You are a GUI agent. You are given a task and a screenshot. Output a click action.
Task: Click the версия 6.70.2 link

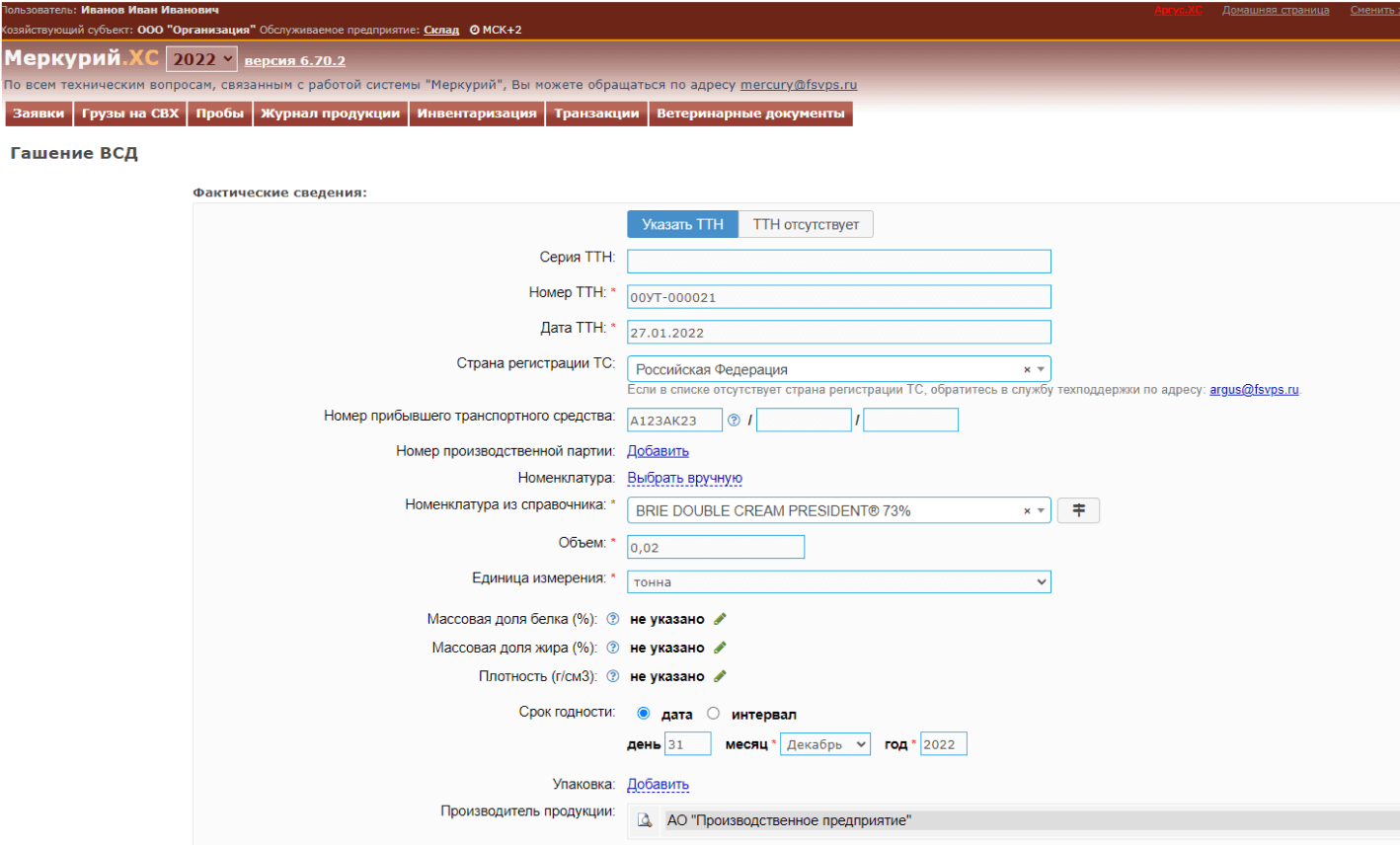pyautogui.click(x=295, y=61)
